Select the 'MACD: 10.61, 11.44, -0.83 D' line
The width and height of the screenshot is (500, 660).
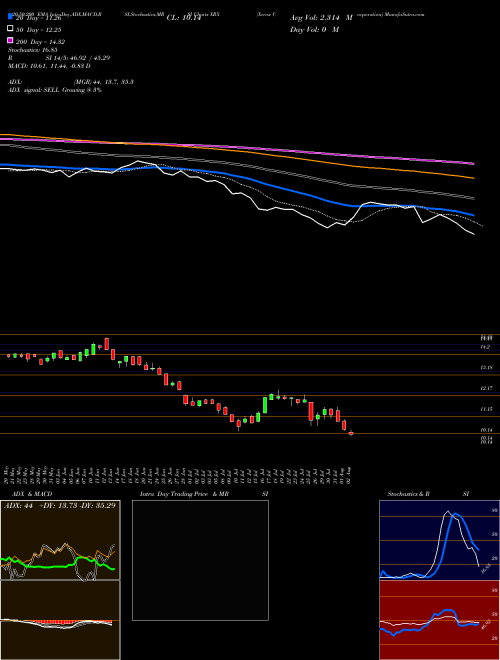49,66
